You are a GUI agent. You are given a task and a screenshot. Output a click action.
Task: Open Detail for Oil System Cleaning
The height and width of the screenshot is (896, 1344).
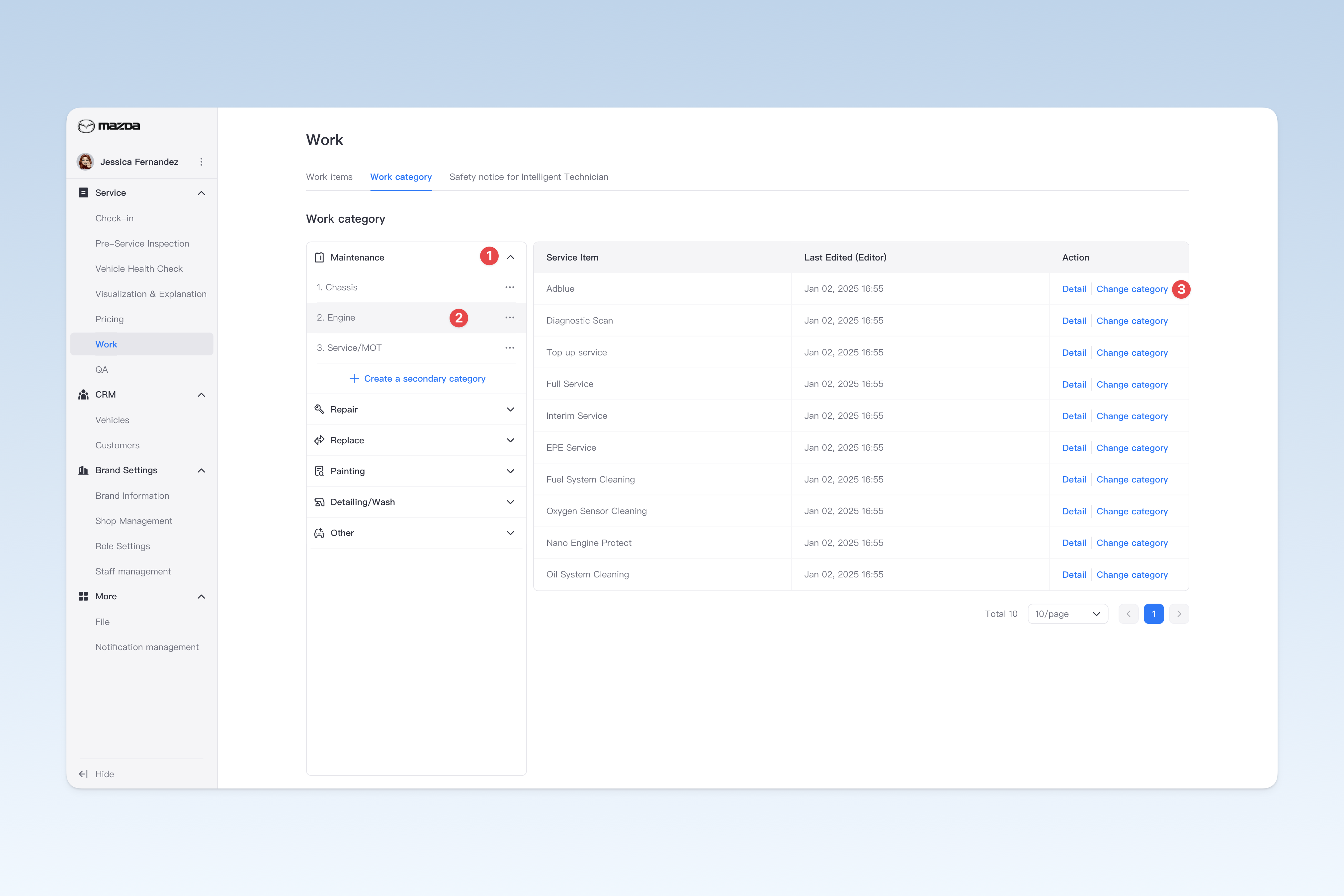(x=1074, y=575)
